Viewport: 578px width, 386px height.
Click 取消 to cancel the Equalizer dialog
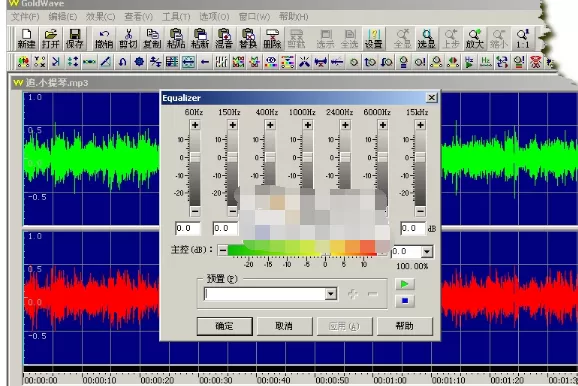click(284, 326)
